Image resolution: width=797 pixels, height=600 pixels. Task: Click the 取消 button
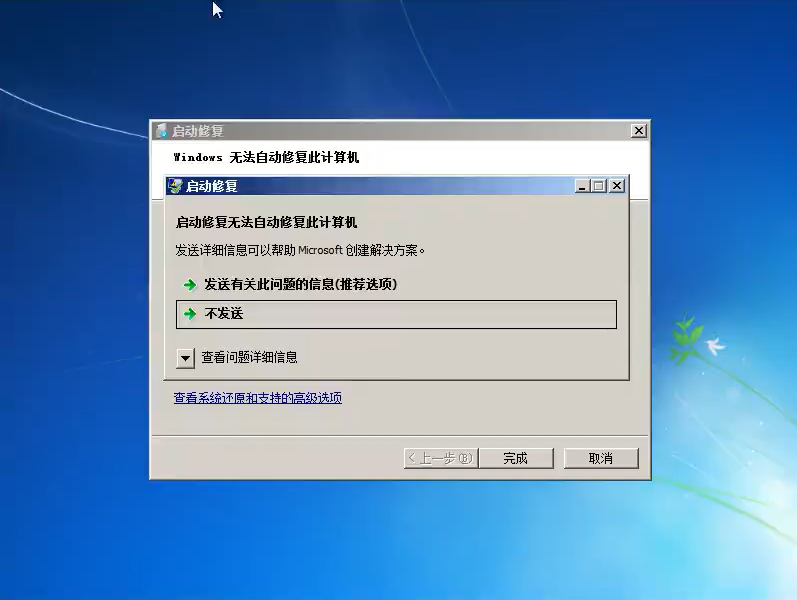(601, 458)
